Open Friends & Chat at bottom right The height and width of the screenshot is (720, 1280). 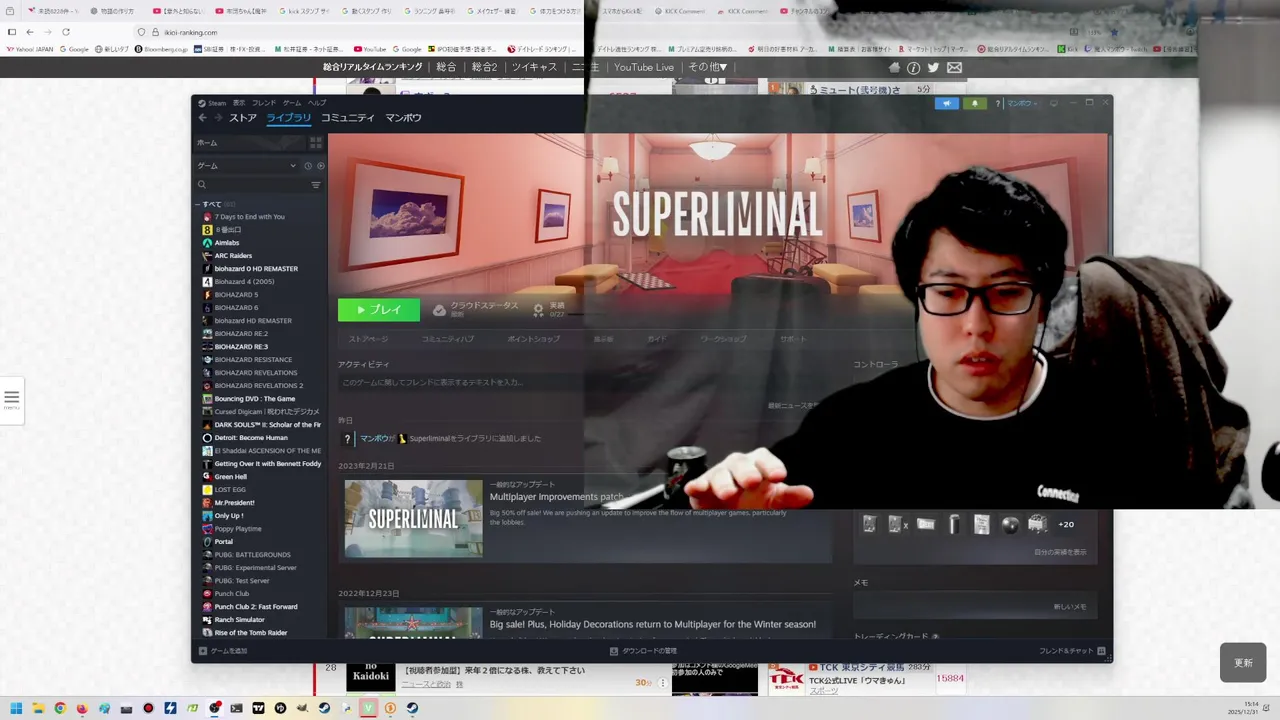tap(1072, 651)
